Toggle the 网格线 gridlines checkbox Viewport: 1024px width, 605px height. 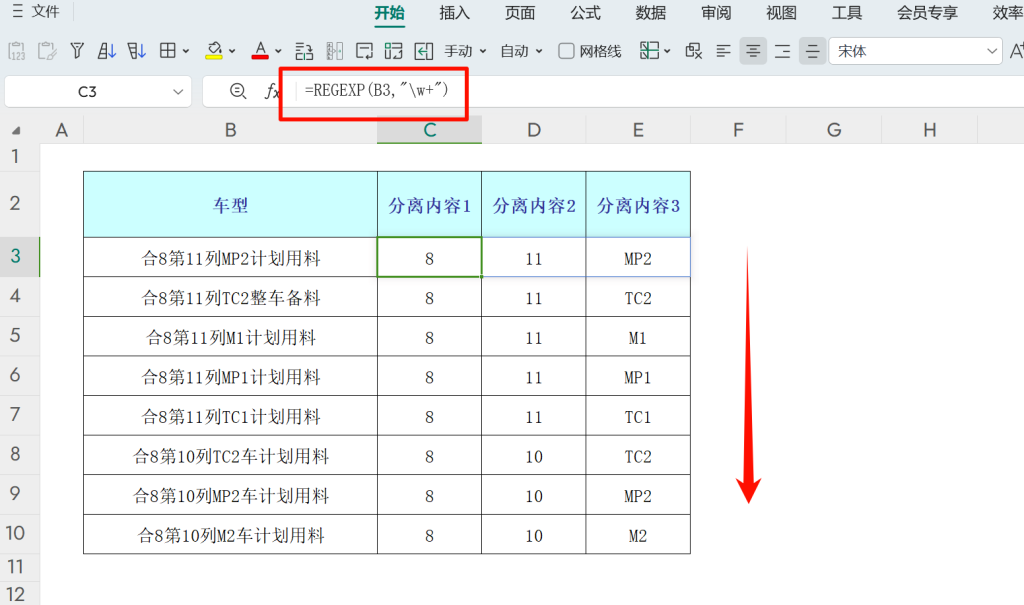pos(566,51)
